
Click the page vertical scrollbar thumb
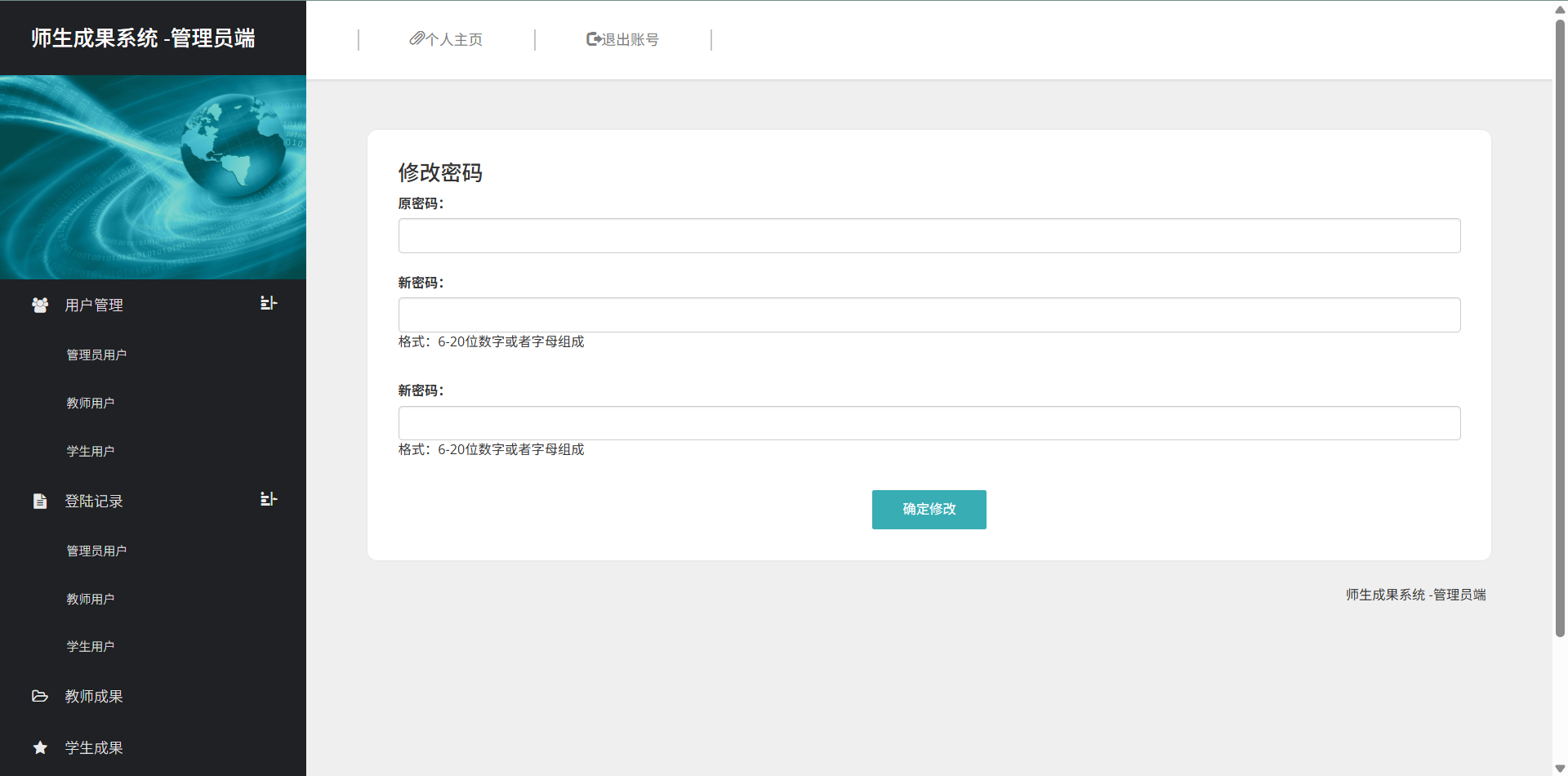tap(1560, 327)
